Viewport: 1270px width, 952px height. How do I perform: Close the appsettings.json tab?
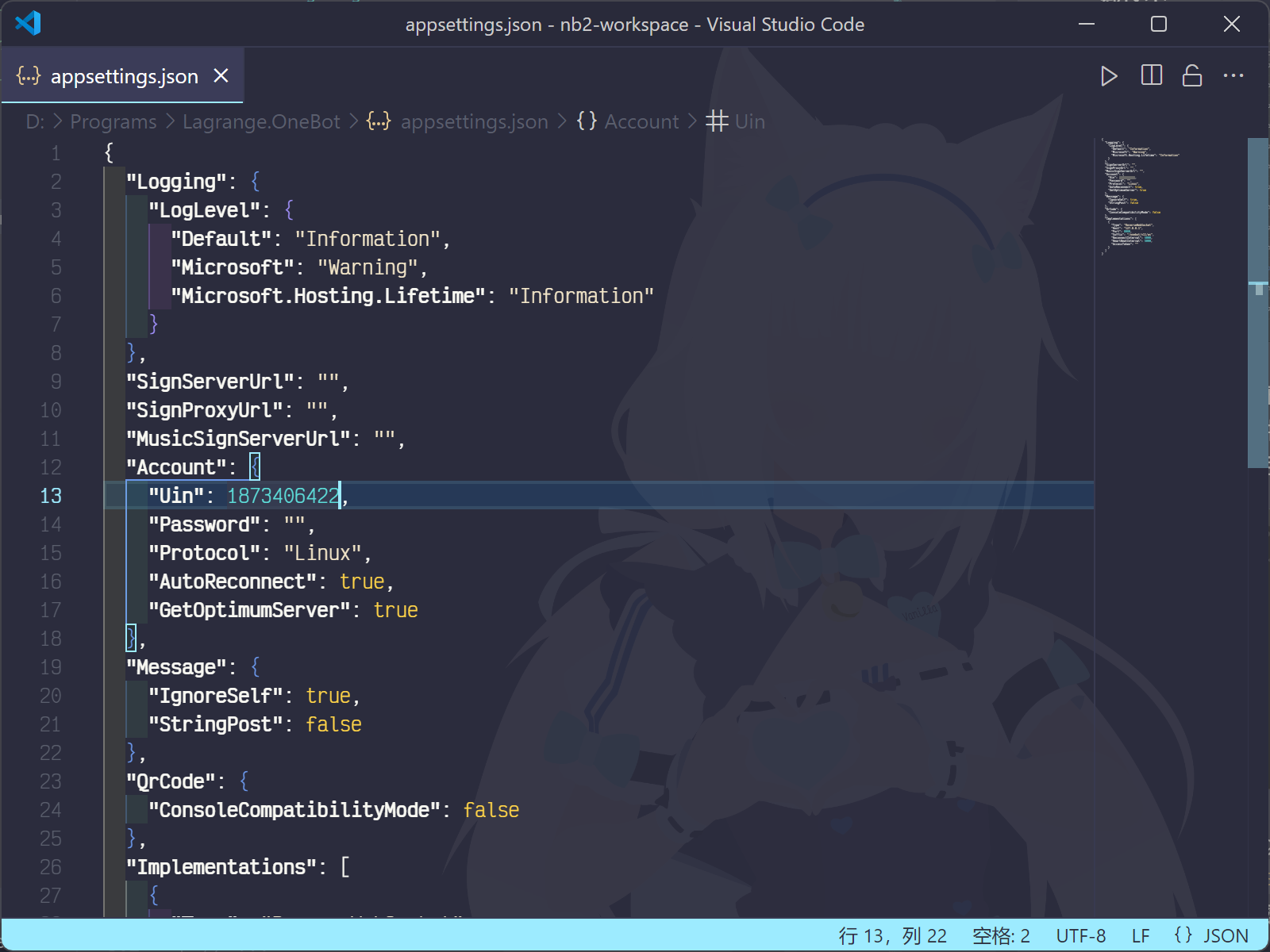coord(221,76)
